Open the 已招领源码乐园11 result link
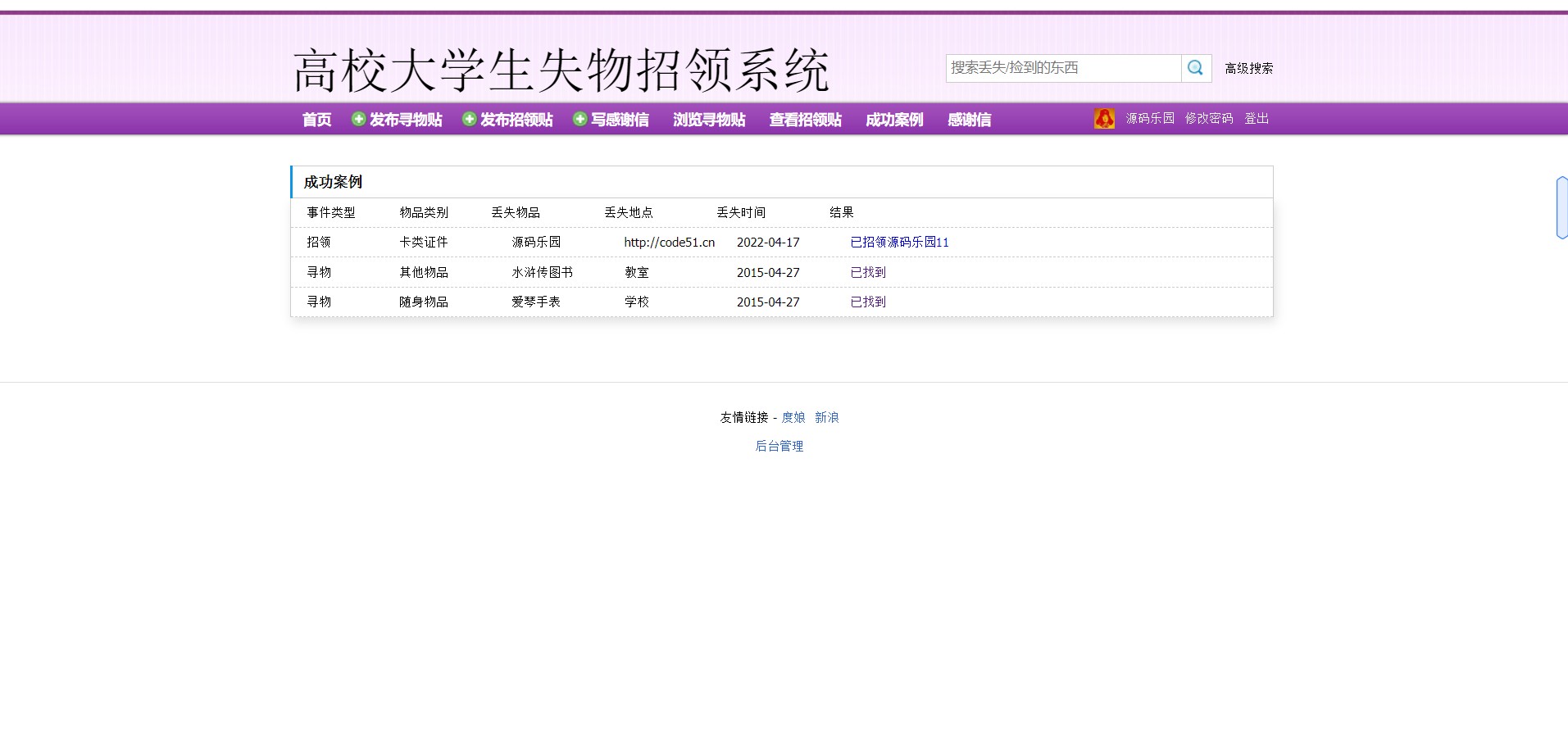1568x749 pixels. tap(899, 243)
